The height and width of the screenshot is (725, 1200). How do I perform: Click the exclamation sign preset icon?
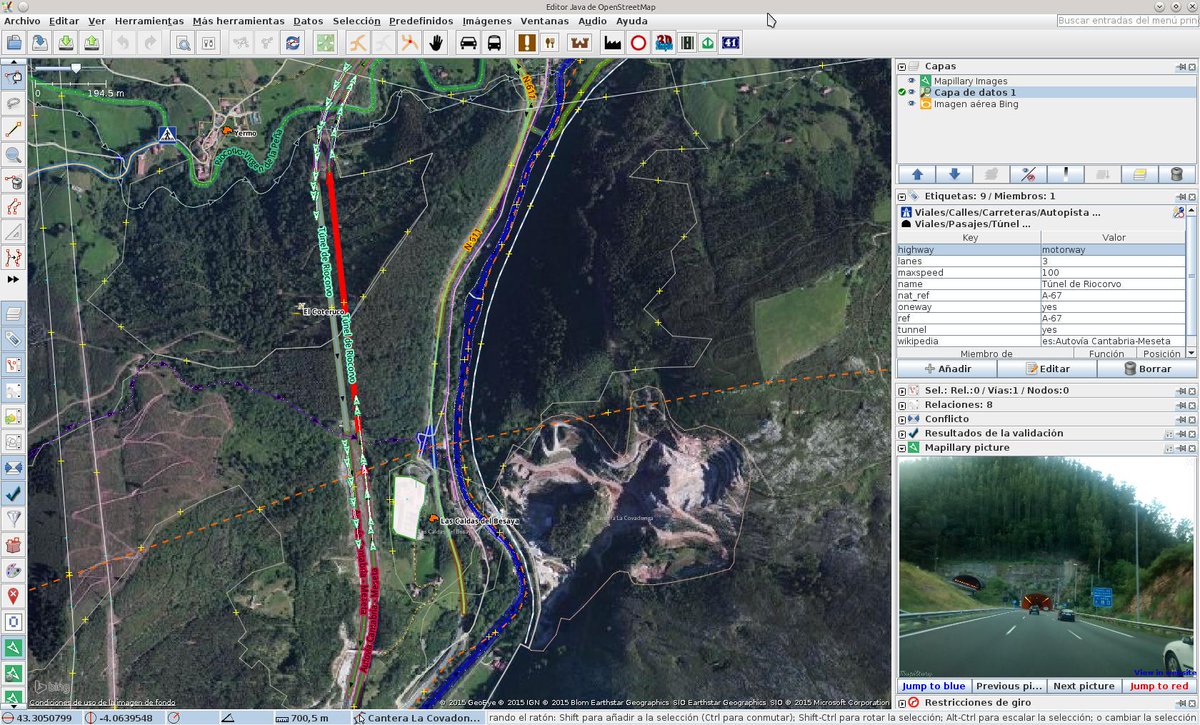[x=526, y=43]
